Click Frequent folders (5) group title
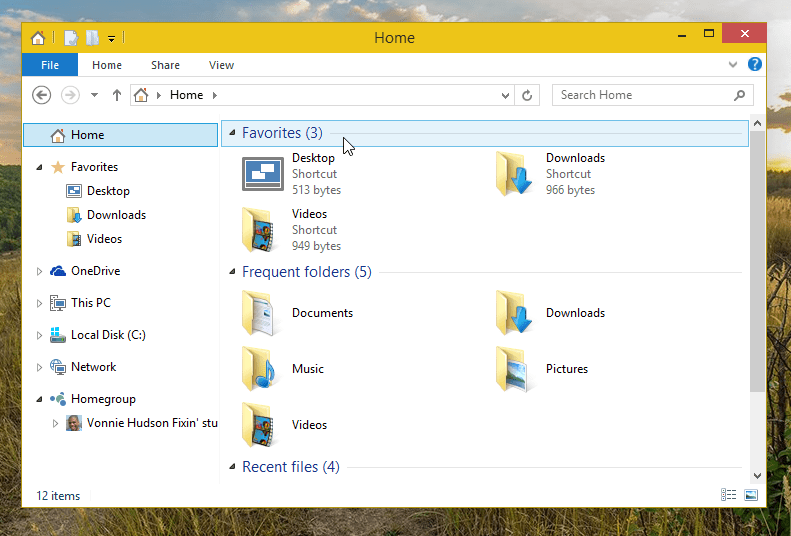 point(307,272)
